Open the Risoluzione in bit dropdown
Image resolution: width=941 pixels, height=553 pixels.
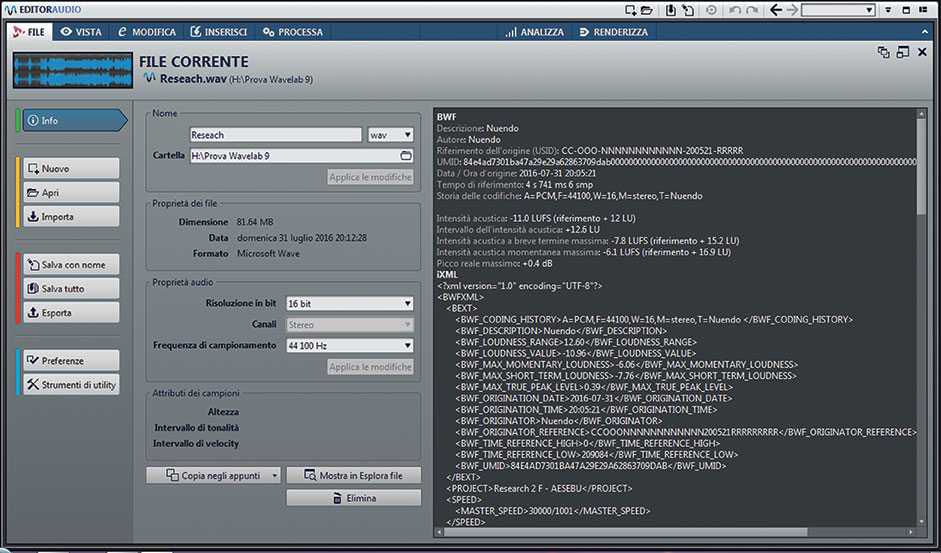click(348, 304)
